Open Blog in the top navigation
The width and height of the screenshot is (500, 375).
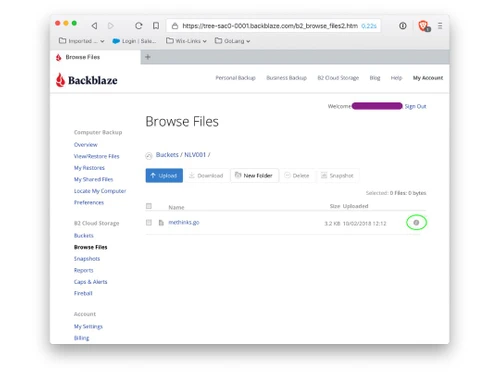(x=375, y=78)
